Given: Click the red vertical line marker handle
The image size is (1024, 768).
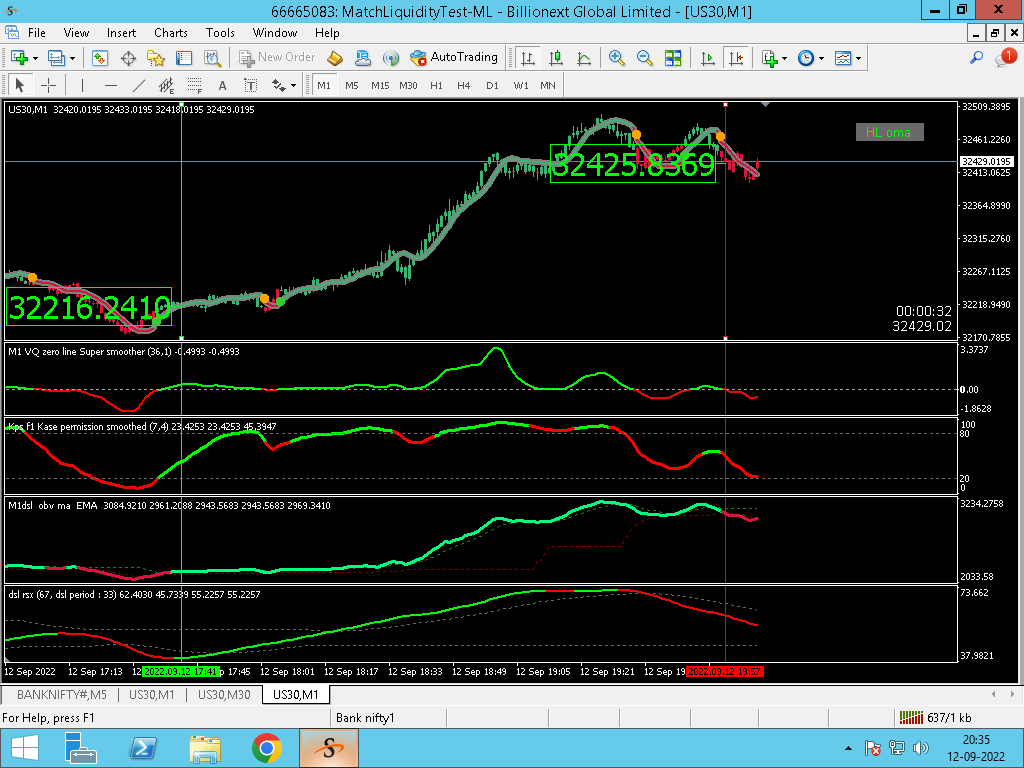Looking at the screenshot, I should (x=726, y=104).
